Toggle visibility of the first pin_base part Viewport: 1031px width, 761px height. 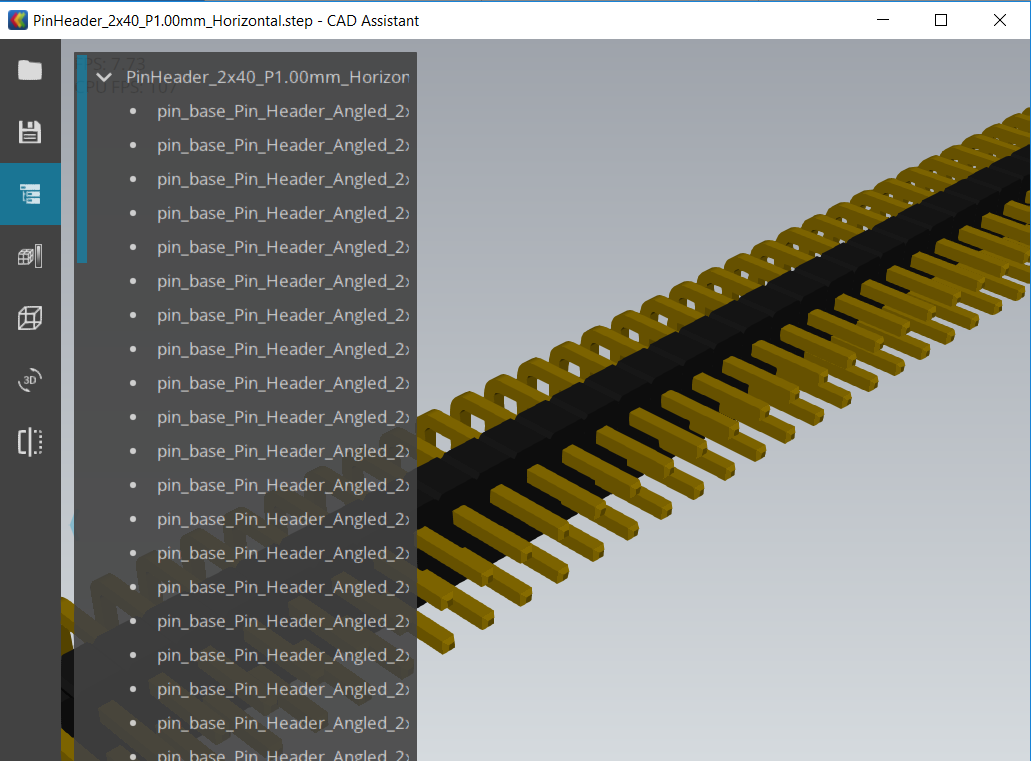(x=131, y=111)
